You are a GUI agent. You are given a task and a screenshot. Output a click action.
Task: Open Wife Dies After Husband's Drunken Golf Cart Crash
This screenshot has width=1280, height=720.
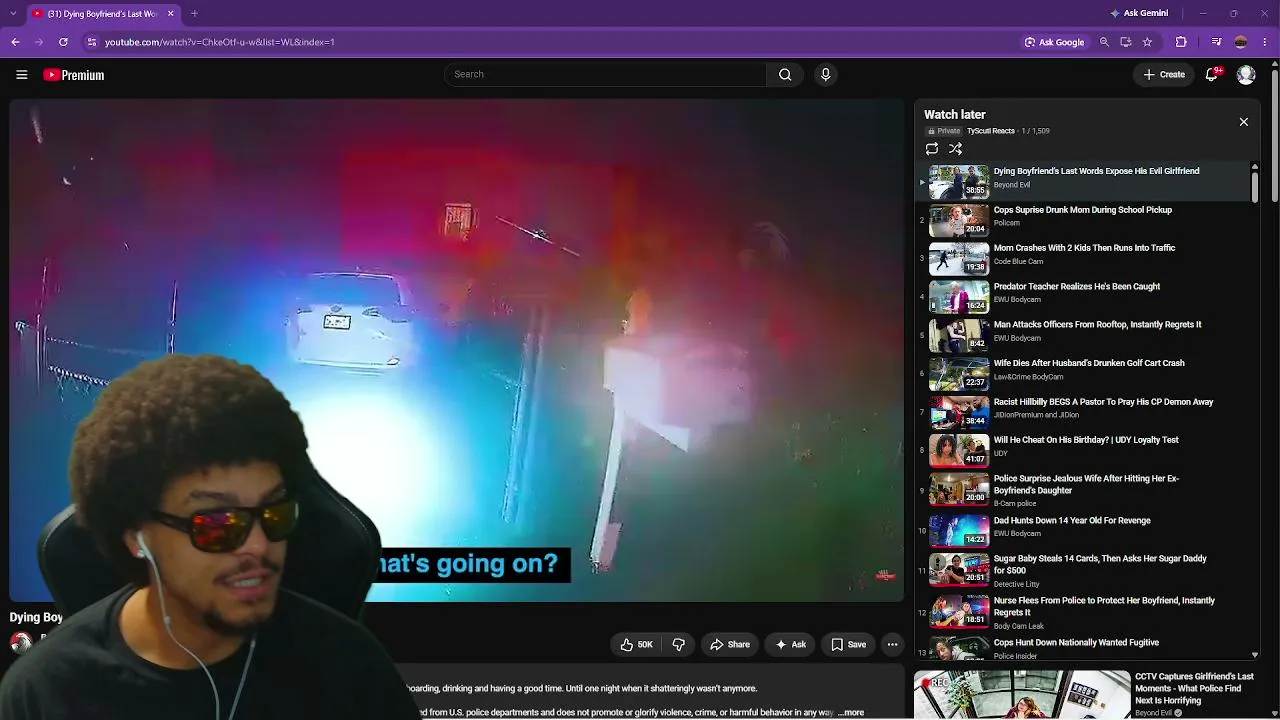(1089, 363)
